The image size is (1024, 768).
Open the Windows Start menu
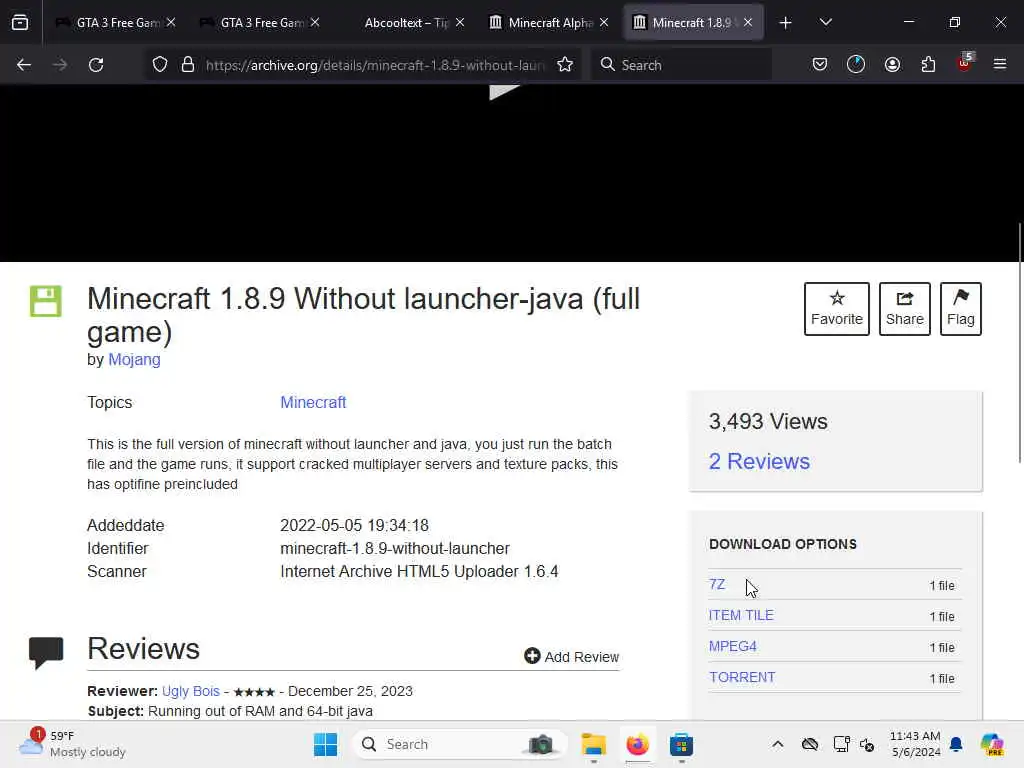click(x=325, y=744)
